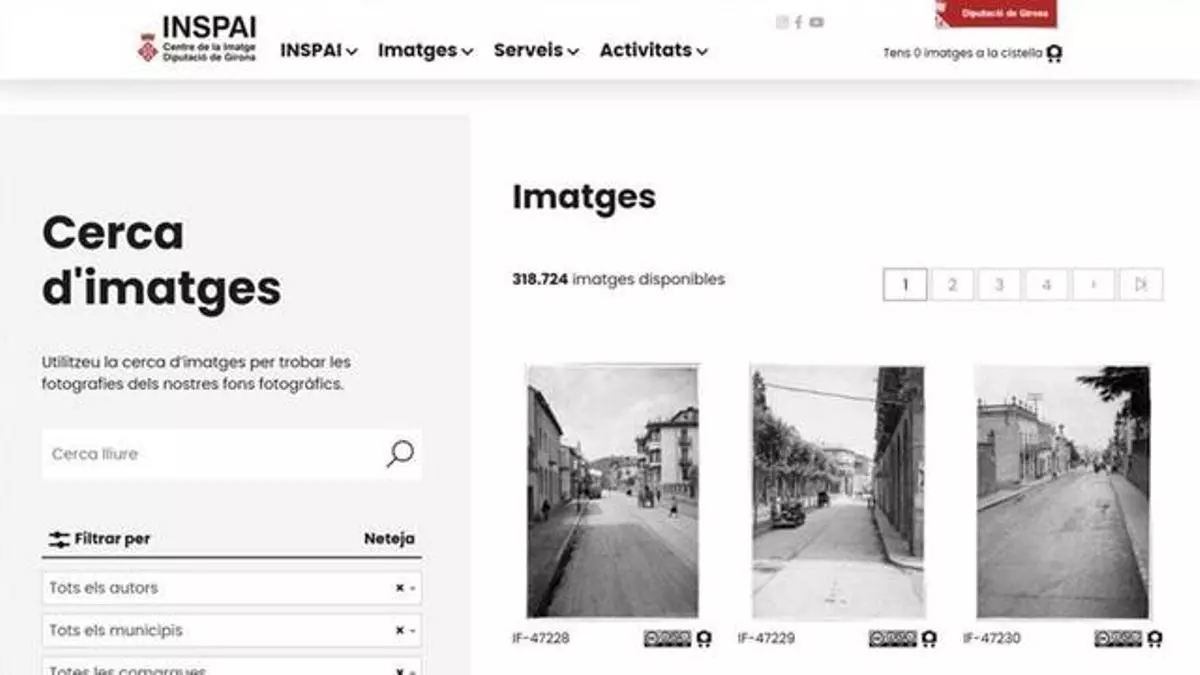The height and width of the screenshot is (675, 1200).
Task: Open the Imatges navigation menu
Action: [x=425, y=50]
